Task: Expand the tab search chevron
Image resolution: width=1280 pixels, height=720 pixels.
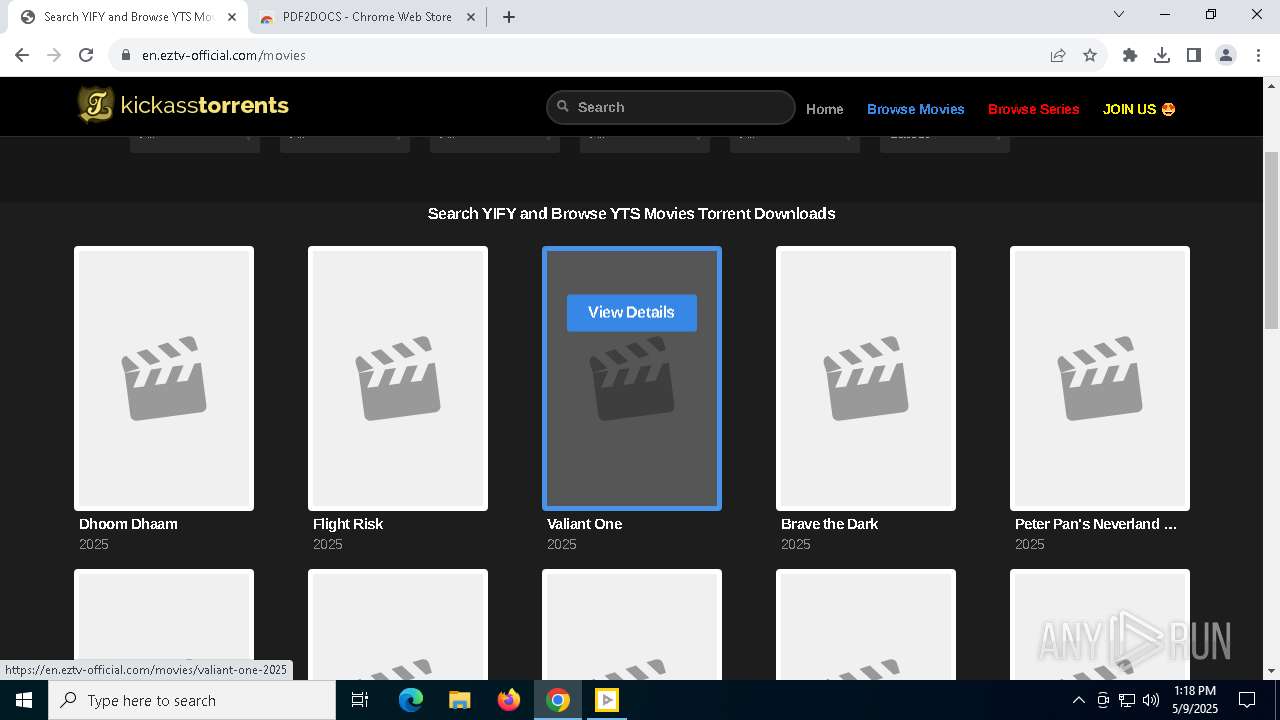Action: coord(1119,14)
